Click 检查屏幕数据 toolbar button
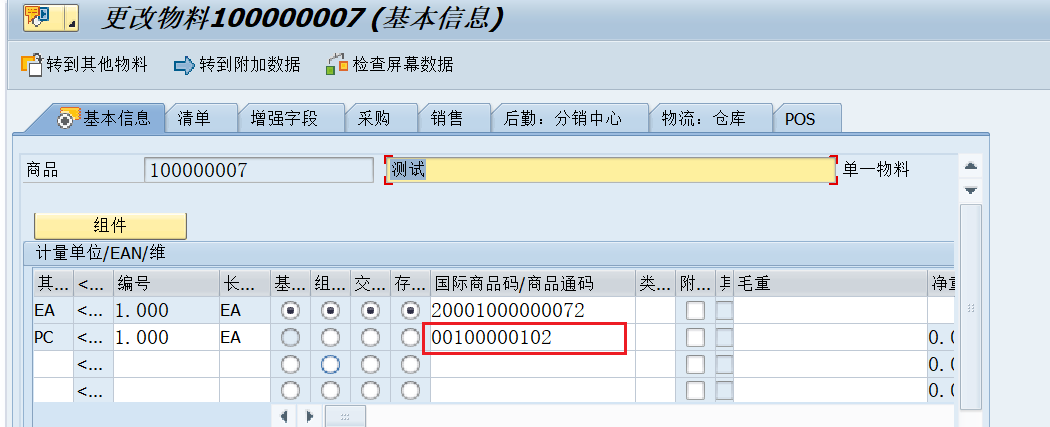Viewport: 1050px width, 427px height. (390, 65)
